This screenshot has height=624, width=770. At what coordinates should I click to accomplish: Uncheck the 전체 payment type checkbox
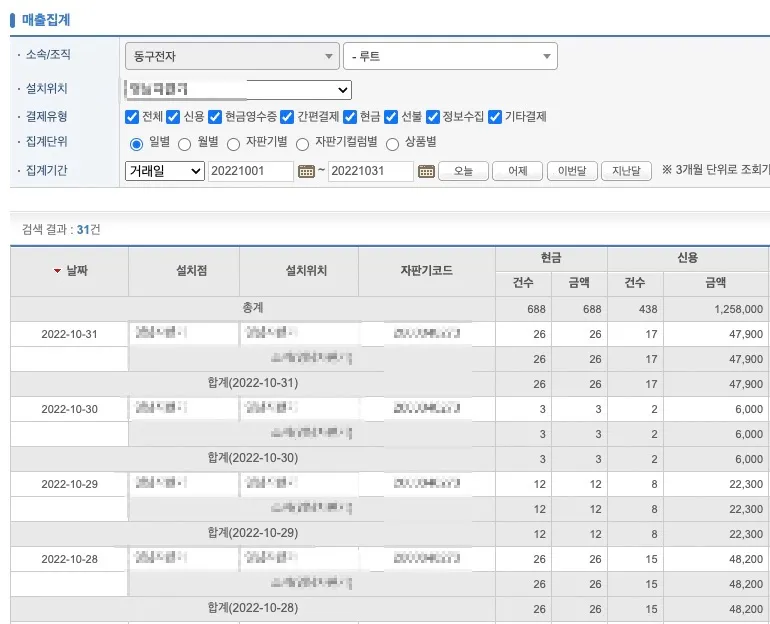click(132, 117)
